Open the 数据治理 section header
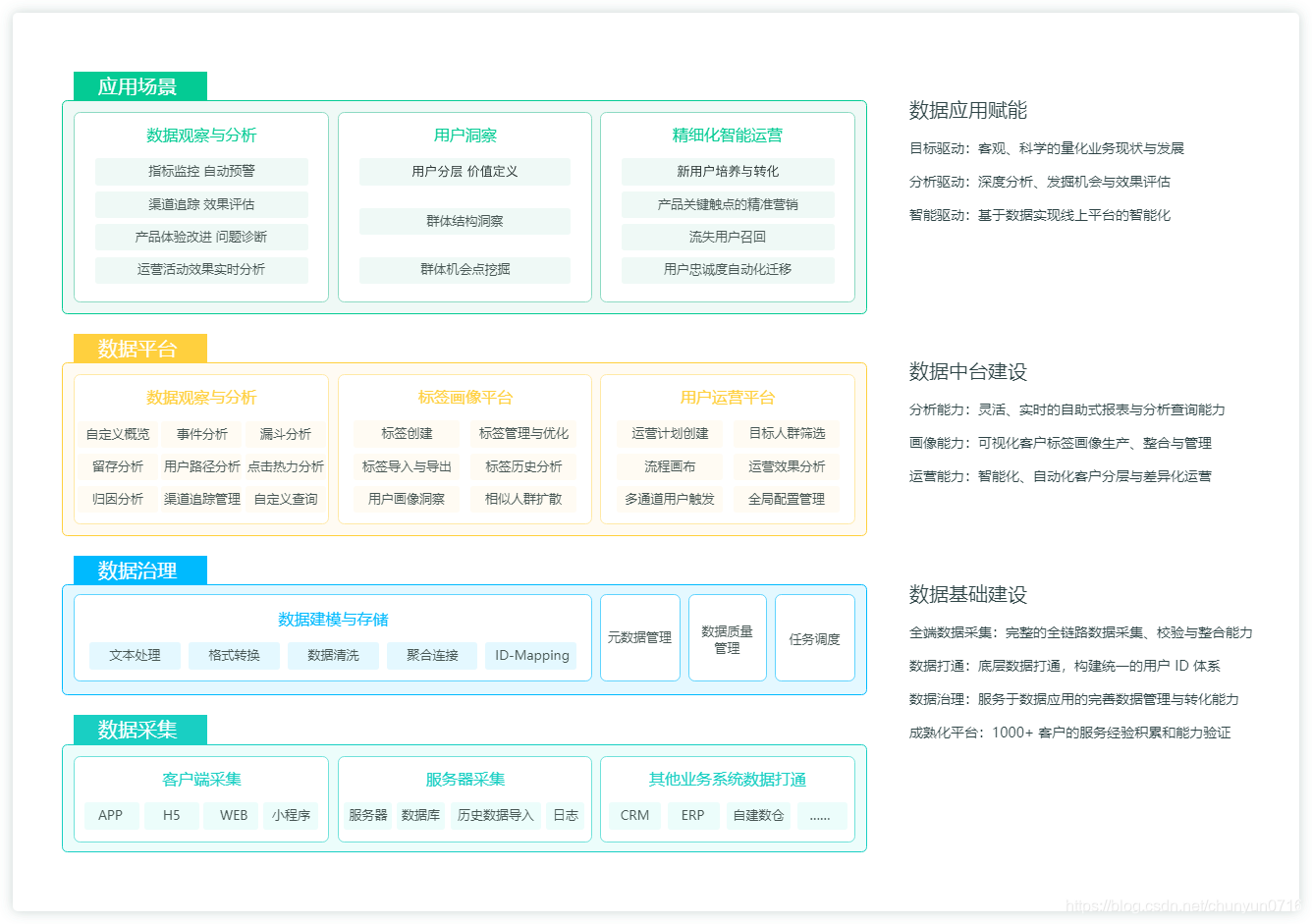The height and width of the screenshot is (924, 1312). (139, 570)
